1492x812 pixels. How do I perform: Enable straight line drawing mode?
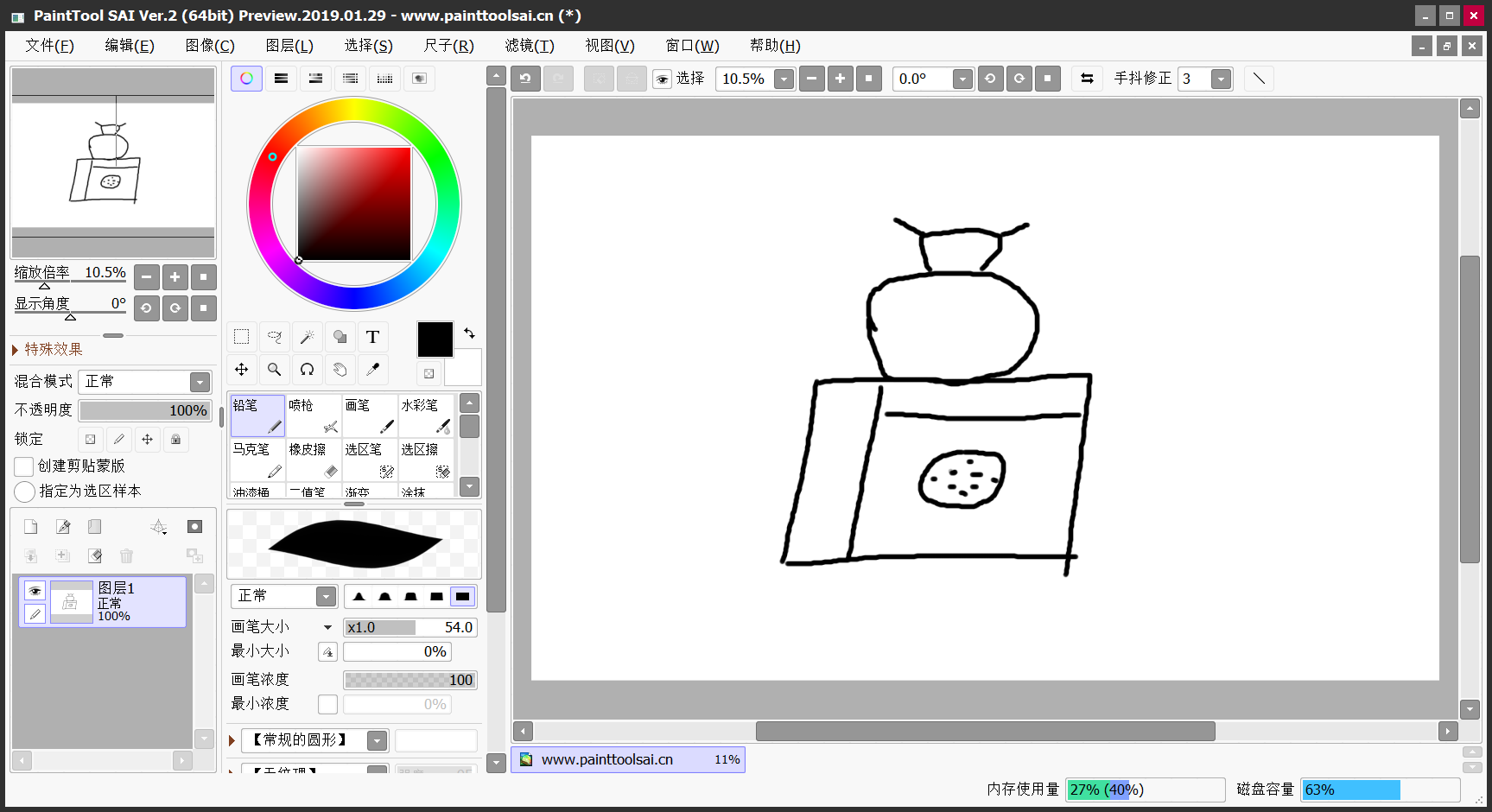[1259, 79]
